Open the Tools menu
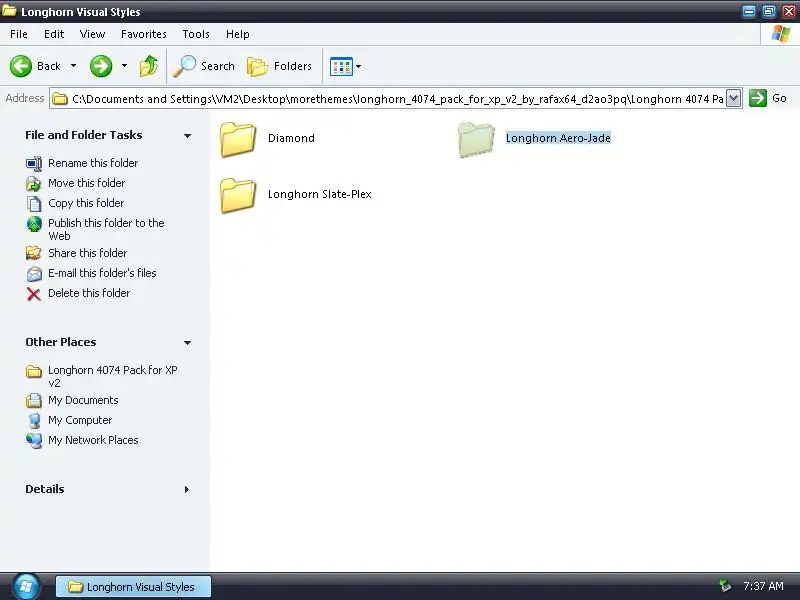 (x=196, y=34)
